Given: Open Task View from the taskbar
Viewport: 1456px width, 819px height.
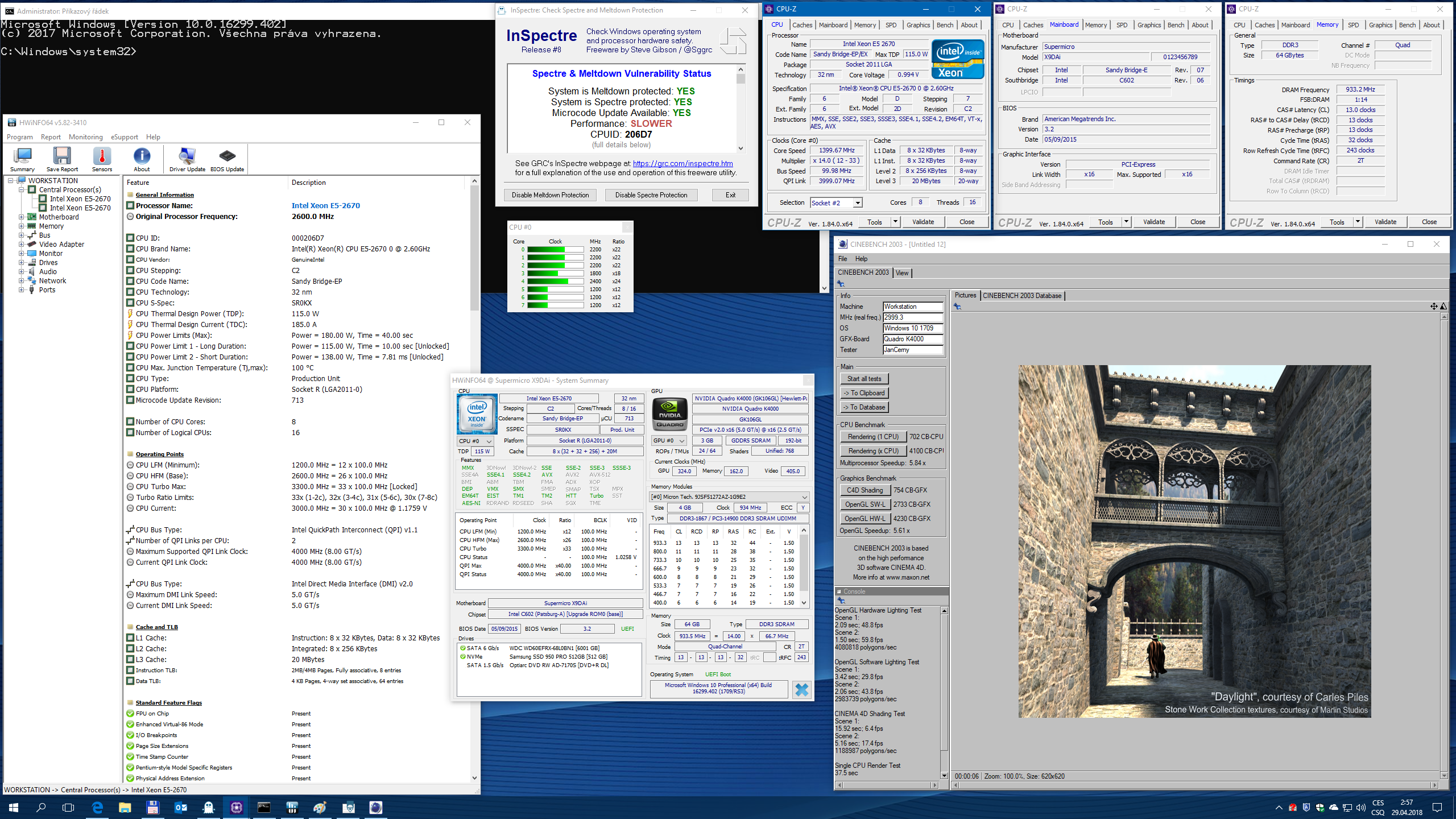Looking at the screenshot, I should tap(68, 807).
